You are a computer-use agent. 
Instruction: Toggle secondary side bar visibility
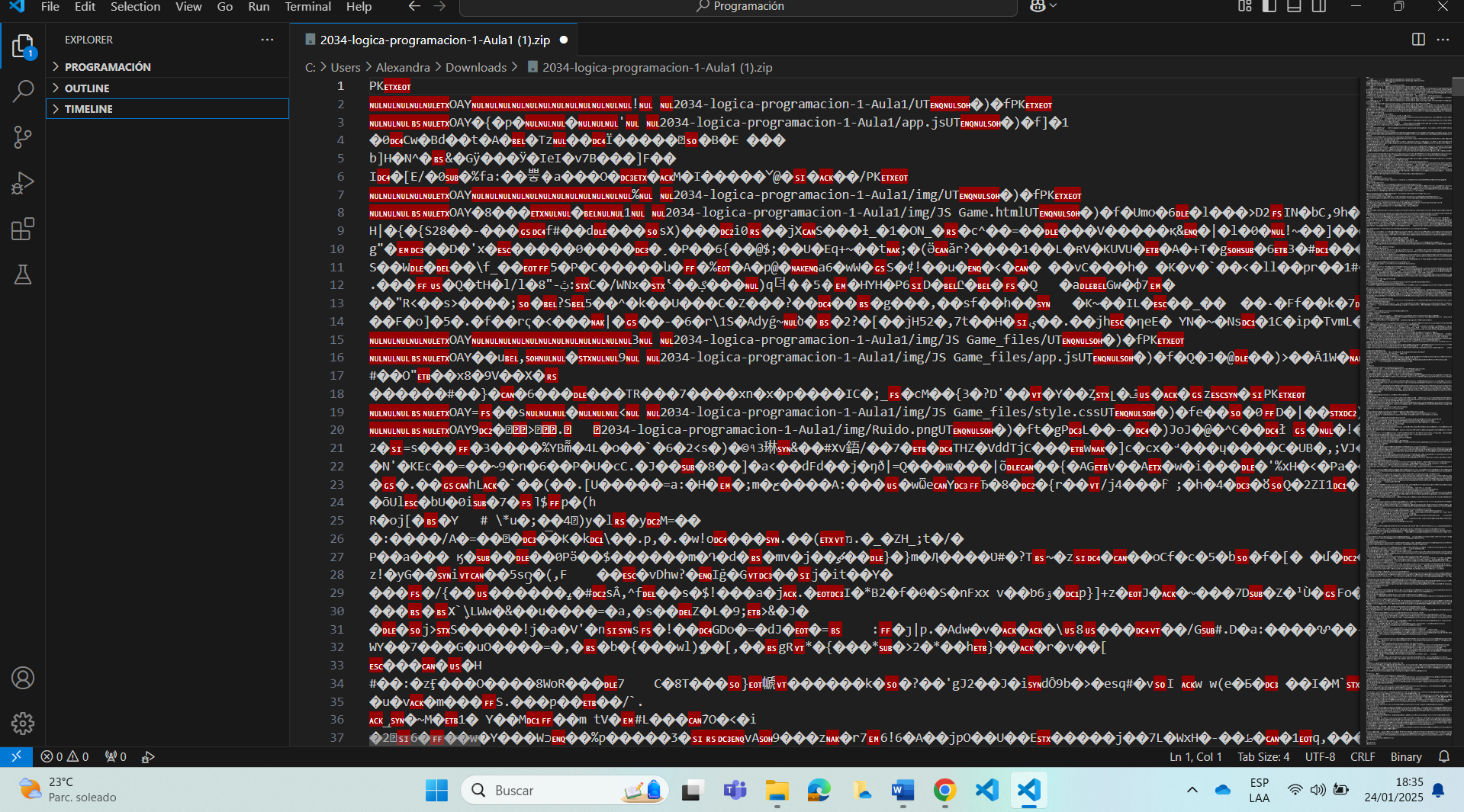[x=1318, y=7]
